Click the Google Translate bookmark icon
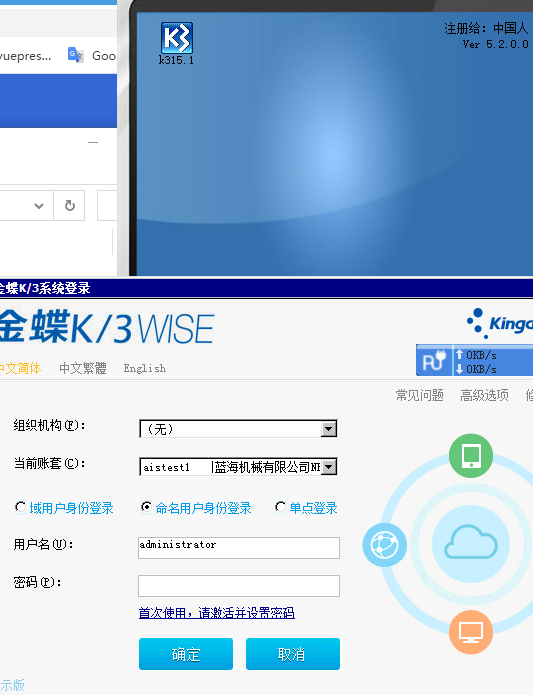Image resolution: width=533 pixels, height=695 pixels. pyautogui.click(x=76, y=55)
